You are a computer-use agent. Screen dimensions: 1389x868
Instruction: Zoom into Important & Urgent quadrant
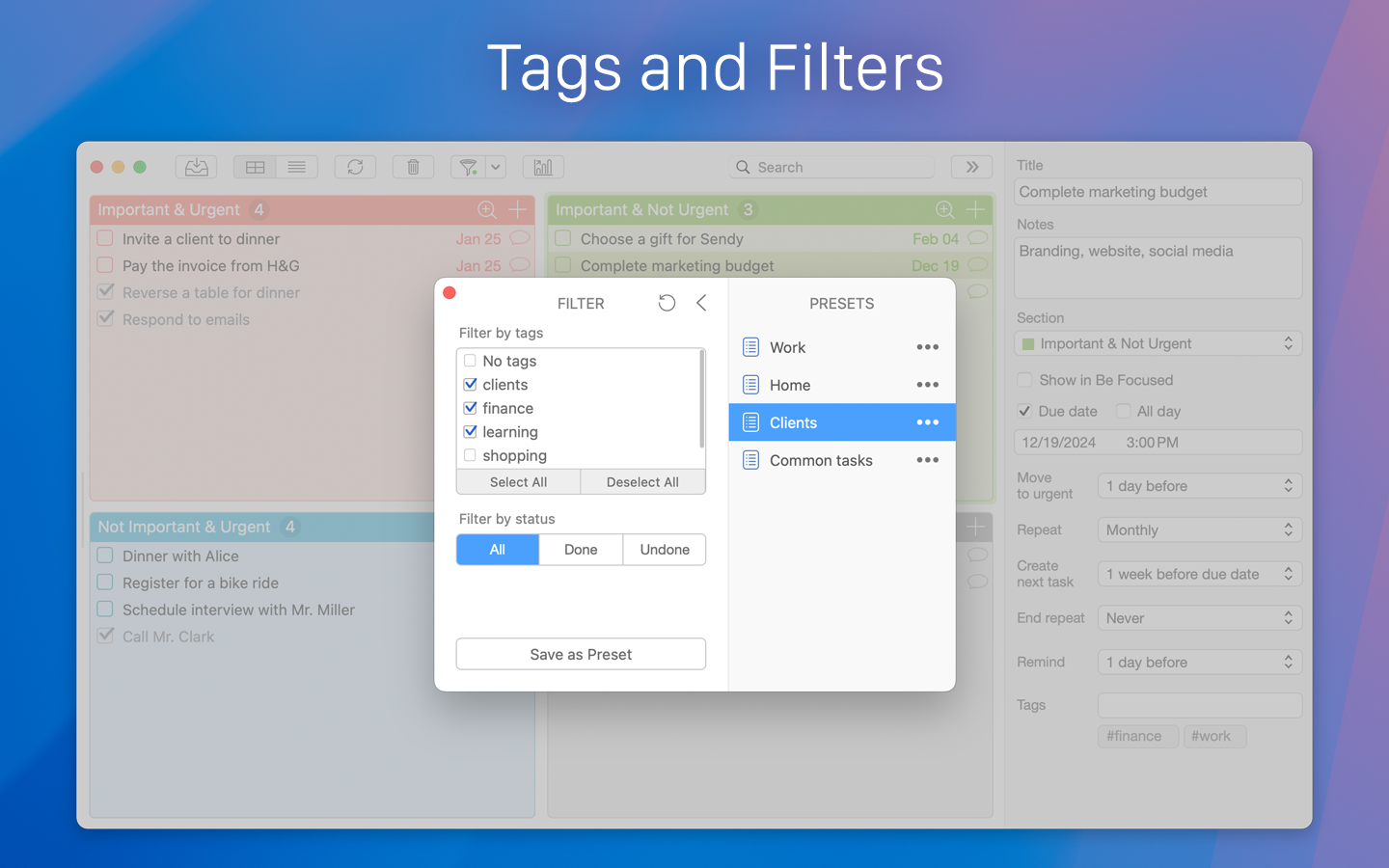coord(487,209)
